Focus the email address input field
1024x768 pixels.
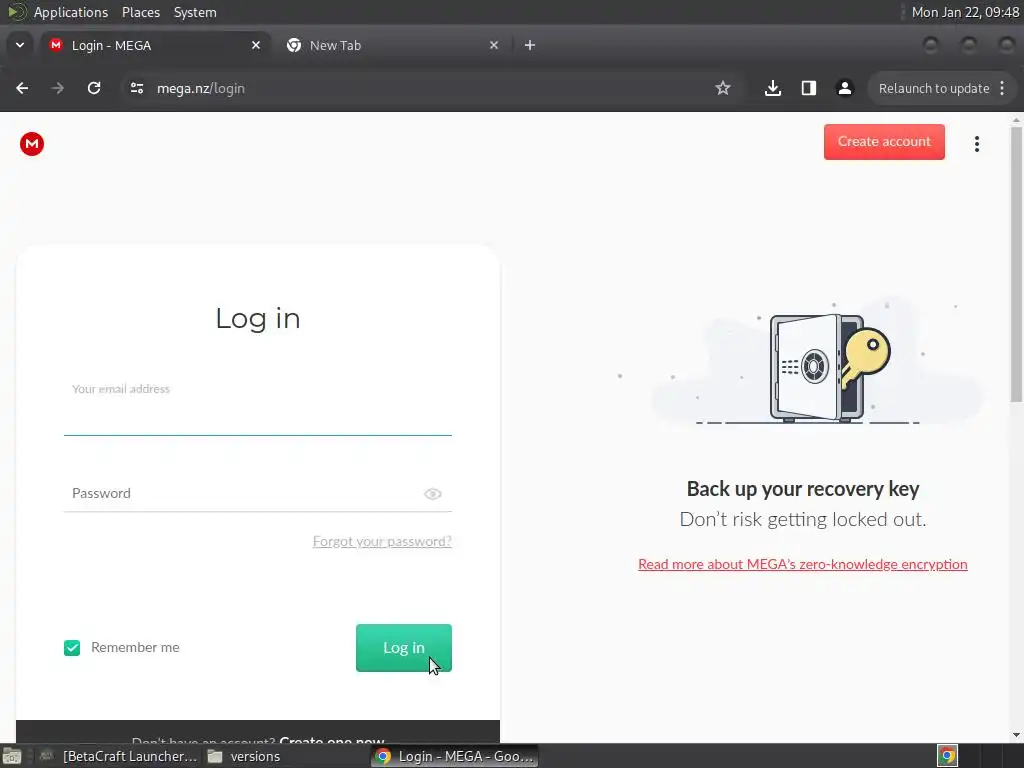[257, 419]
